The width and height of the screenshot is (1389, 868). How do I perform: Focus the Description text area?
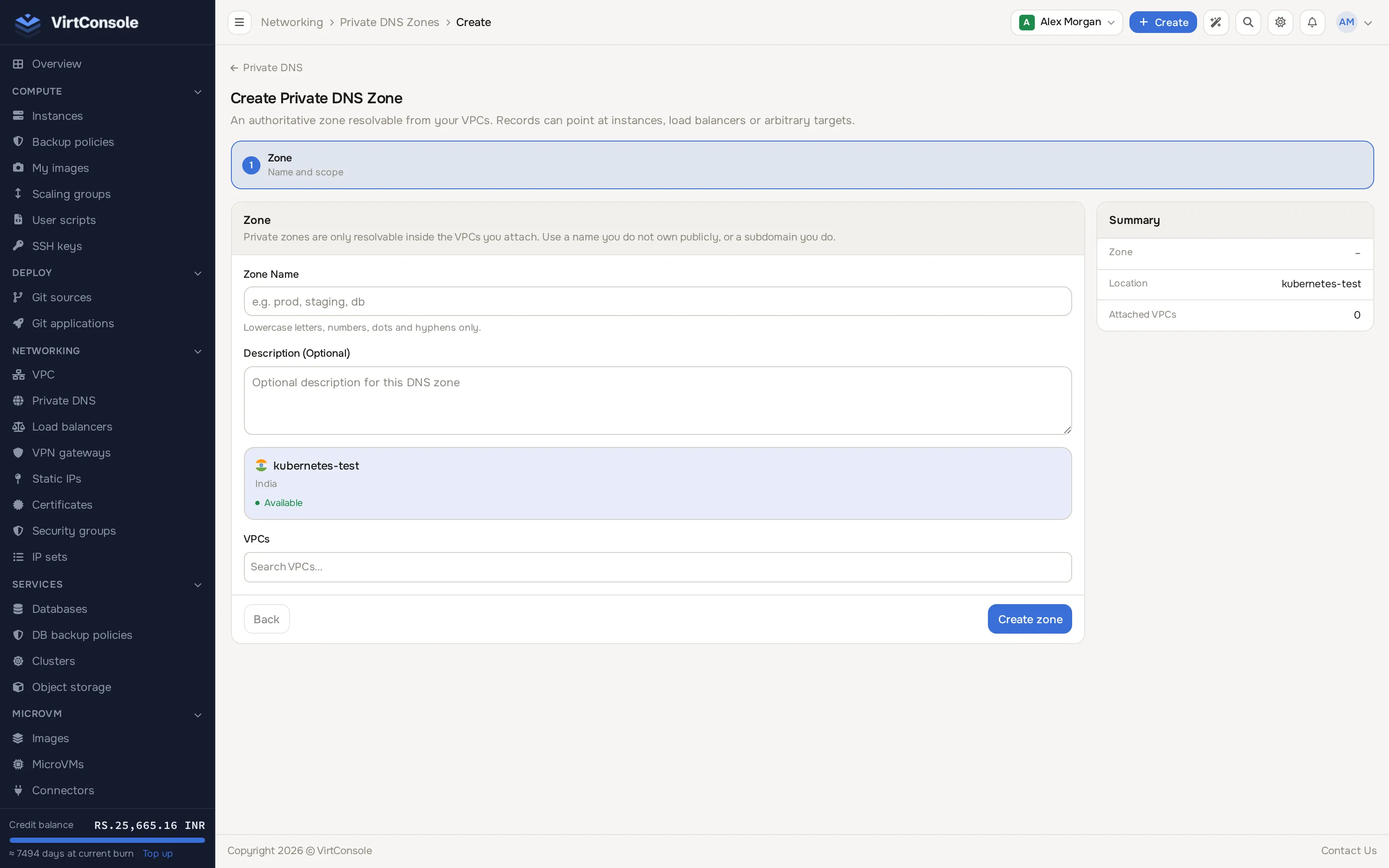click(657, 401)
